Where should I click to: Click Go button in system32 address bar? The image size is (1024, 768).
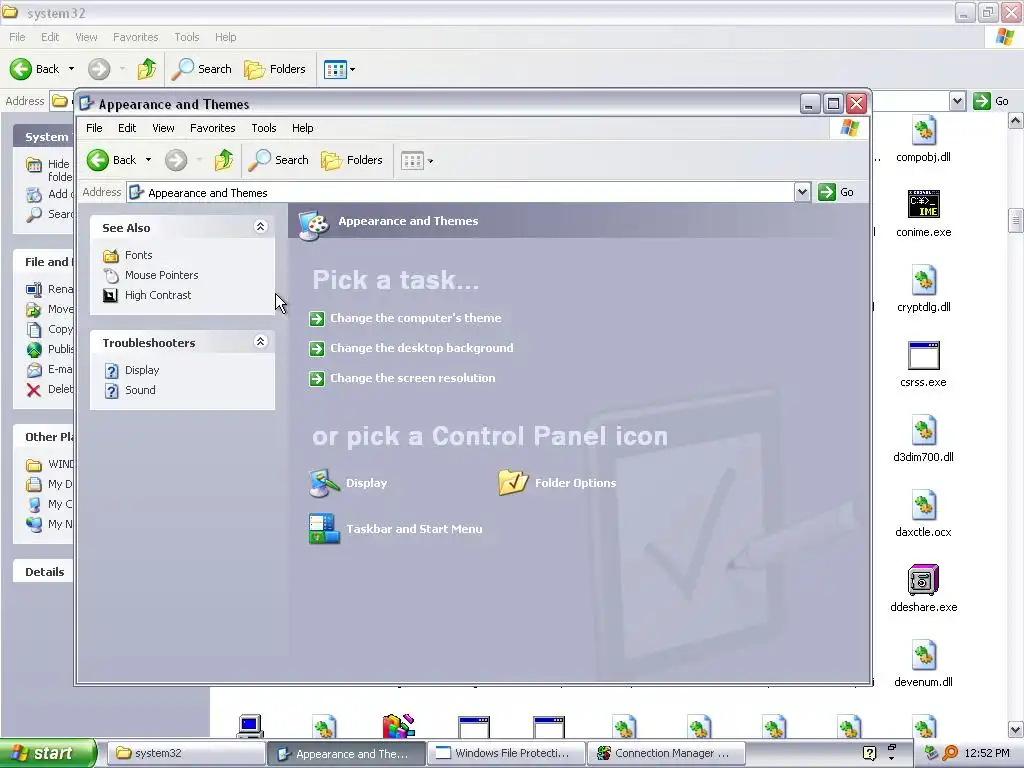pyautogui.click(x=991, y=101)
